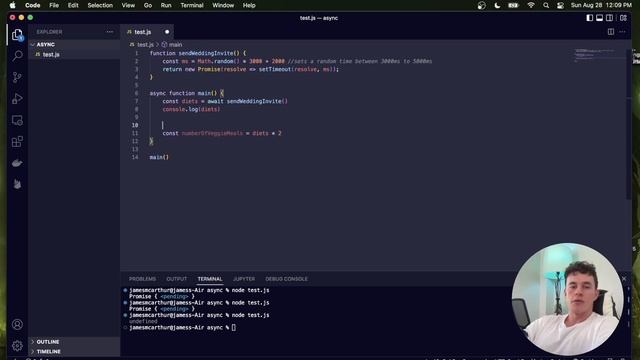640x360 pixels.
Task: Open the Terminal menu
Action: click(x=192, y=5)
